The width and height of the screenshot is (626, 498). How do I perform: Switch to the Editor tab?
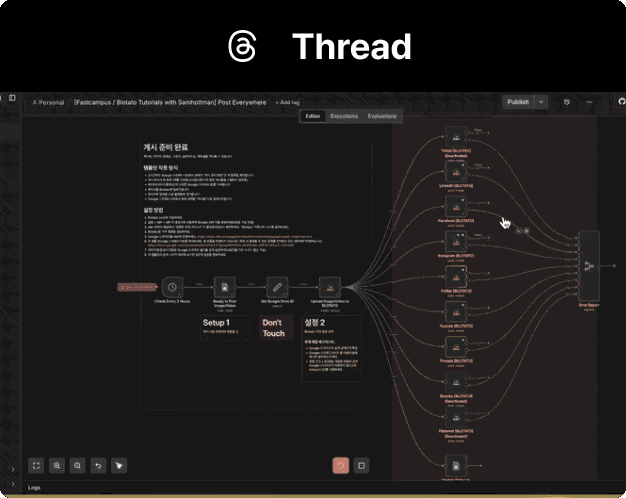(x=313, y=116)
